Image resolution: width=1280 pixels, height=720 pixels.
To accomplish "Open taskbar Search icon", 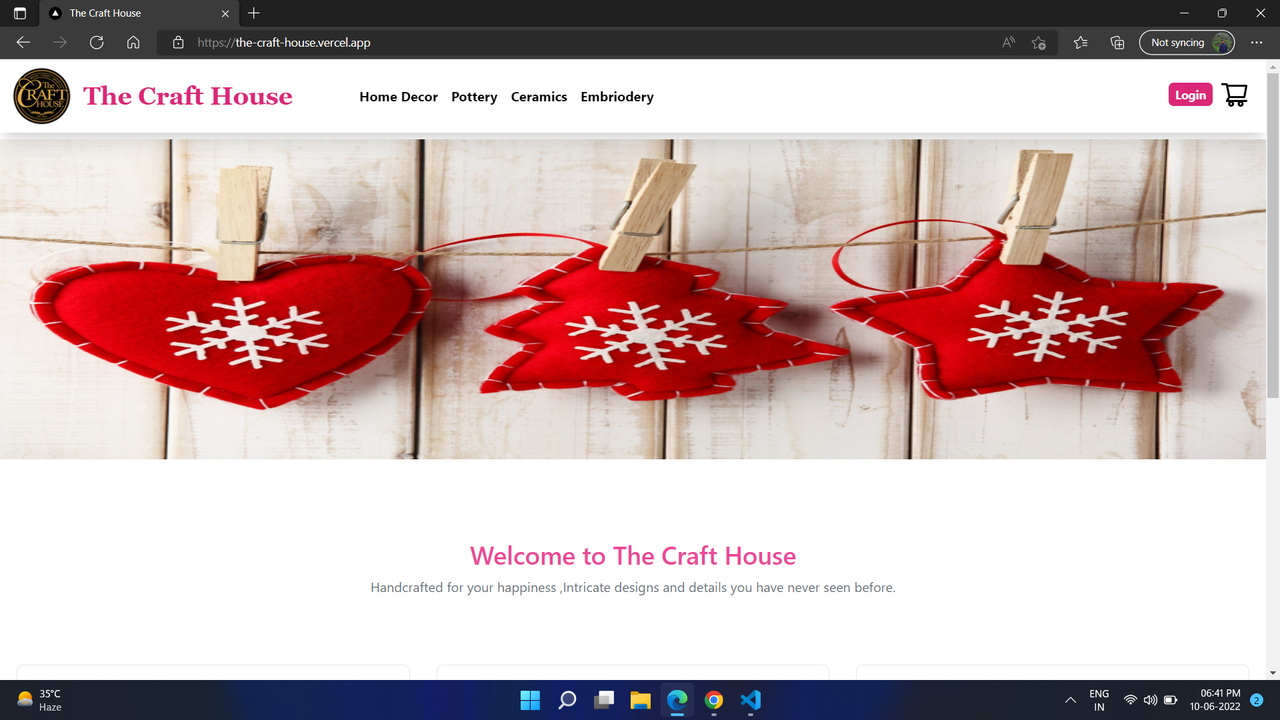I will click(567, 700).
